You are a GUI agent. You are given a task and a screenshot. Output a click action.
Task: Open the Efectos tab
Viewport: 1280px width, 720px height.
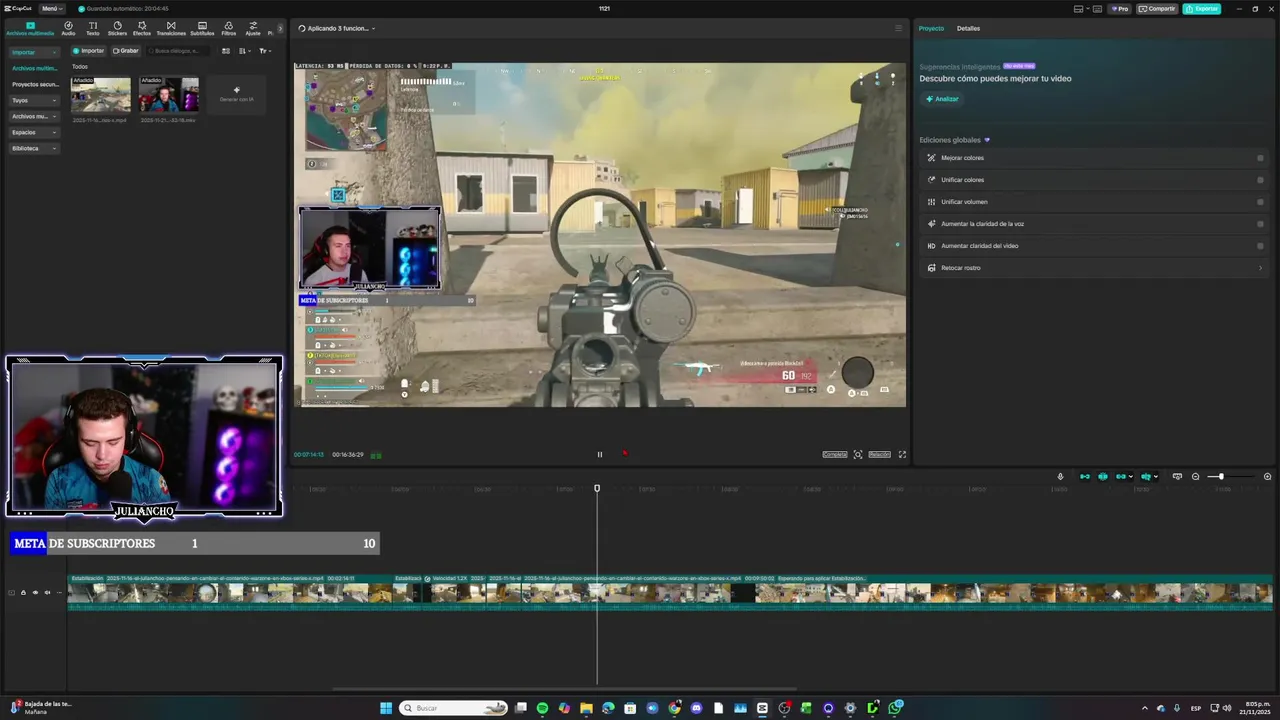click(142, 28)
